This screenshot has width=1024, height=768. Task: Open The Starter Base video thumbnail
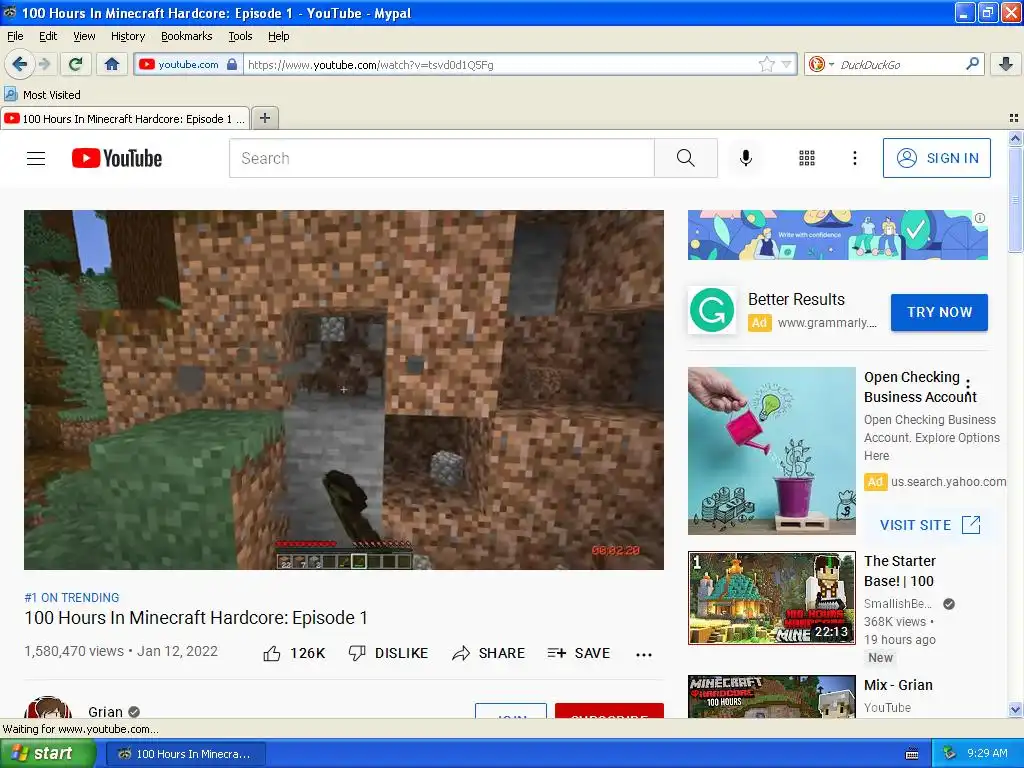772,598
